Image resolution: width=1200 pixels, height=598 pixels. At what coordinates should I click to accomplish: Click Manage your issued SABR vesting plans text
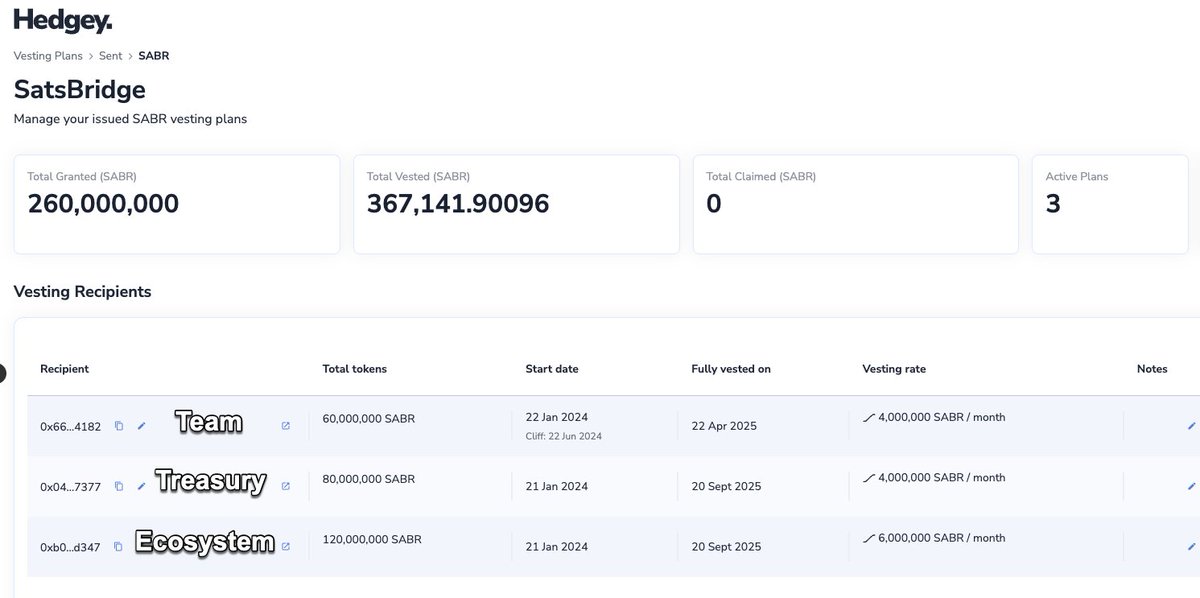pyautogui.click(x=130, y=119)
